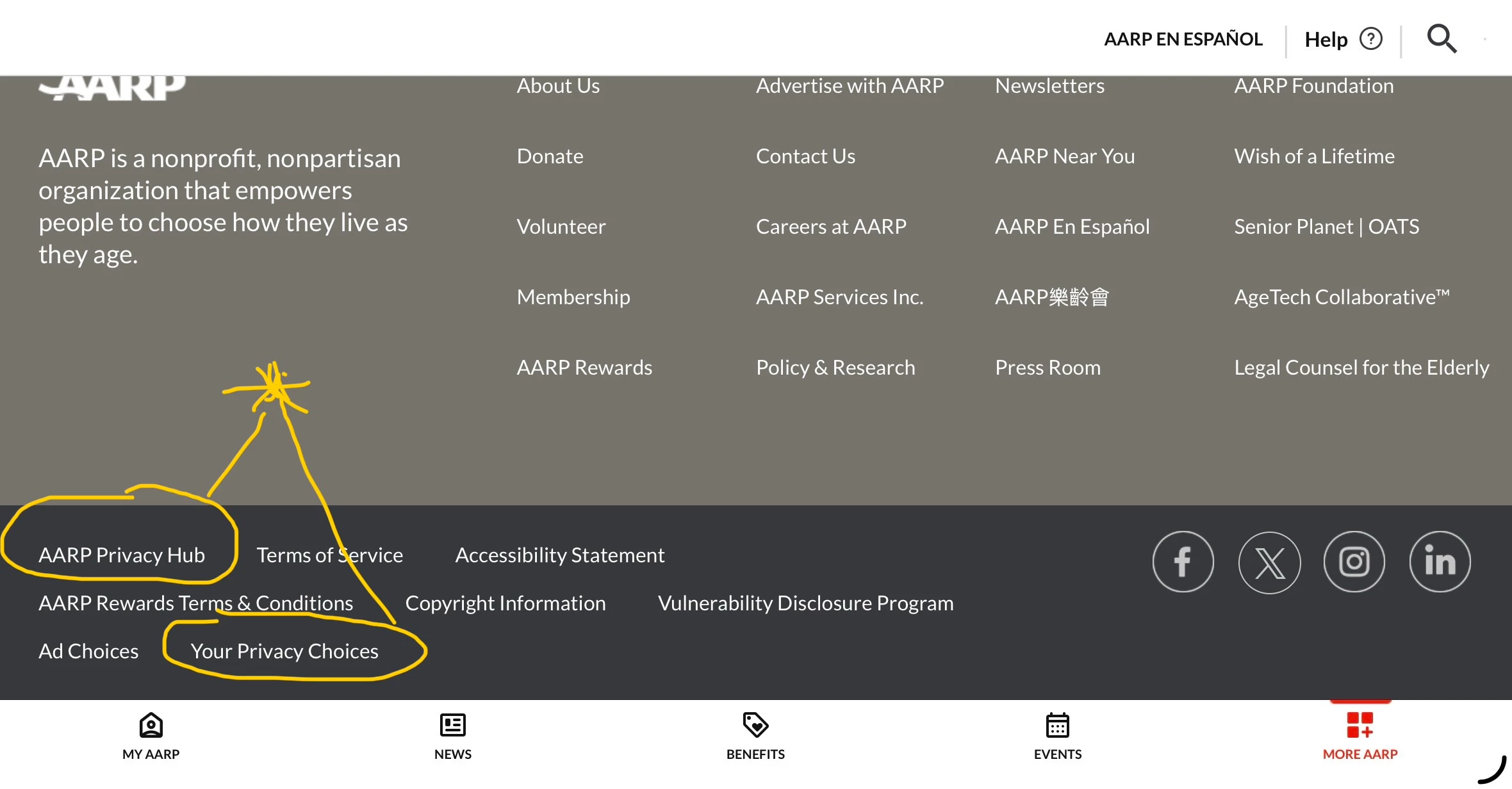
Task: Open AARP Rewards Terms & Conditions
Action: (x=195, y=603)
